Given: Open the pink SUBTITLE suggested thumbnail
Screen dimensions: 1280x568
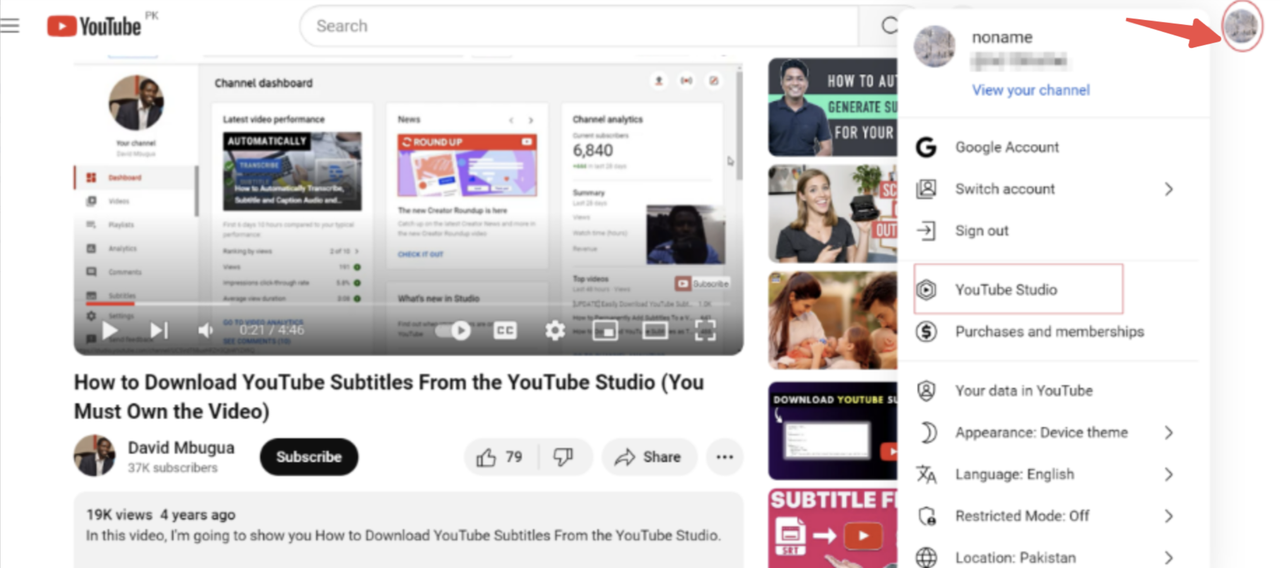Looking at the screenshot, I should pyautogui.click(x=833, y=528).
